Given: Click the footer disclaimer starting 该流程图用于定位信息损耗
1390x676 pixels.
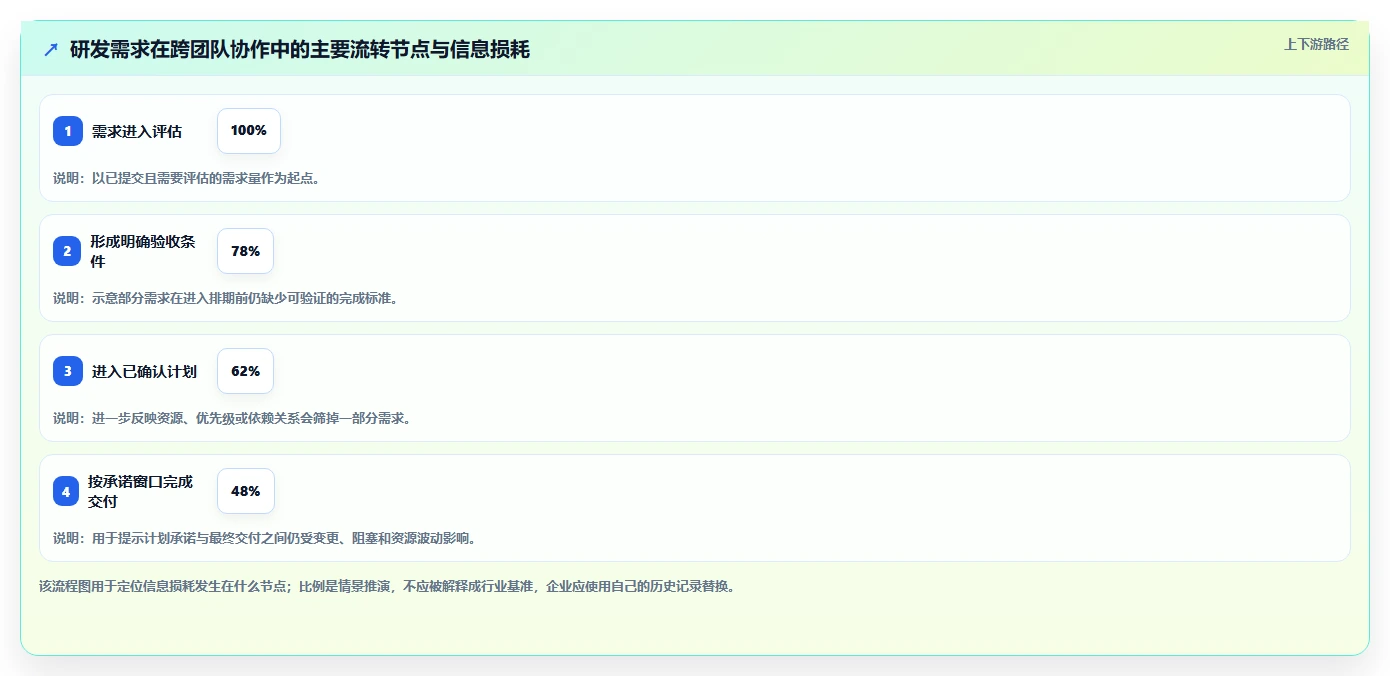Looking at the screenshot, I should pos(387,586).
